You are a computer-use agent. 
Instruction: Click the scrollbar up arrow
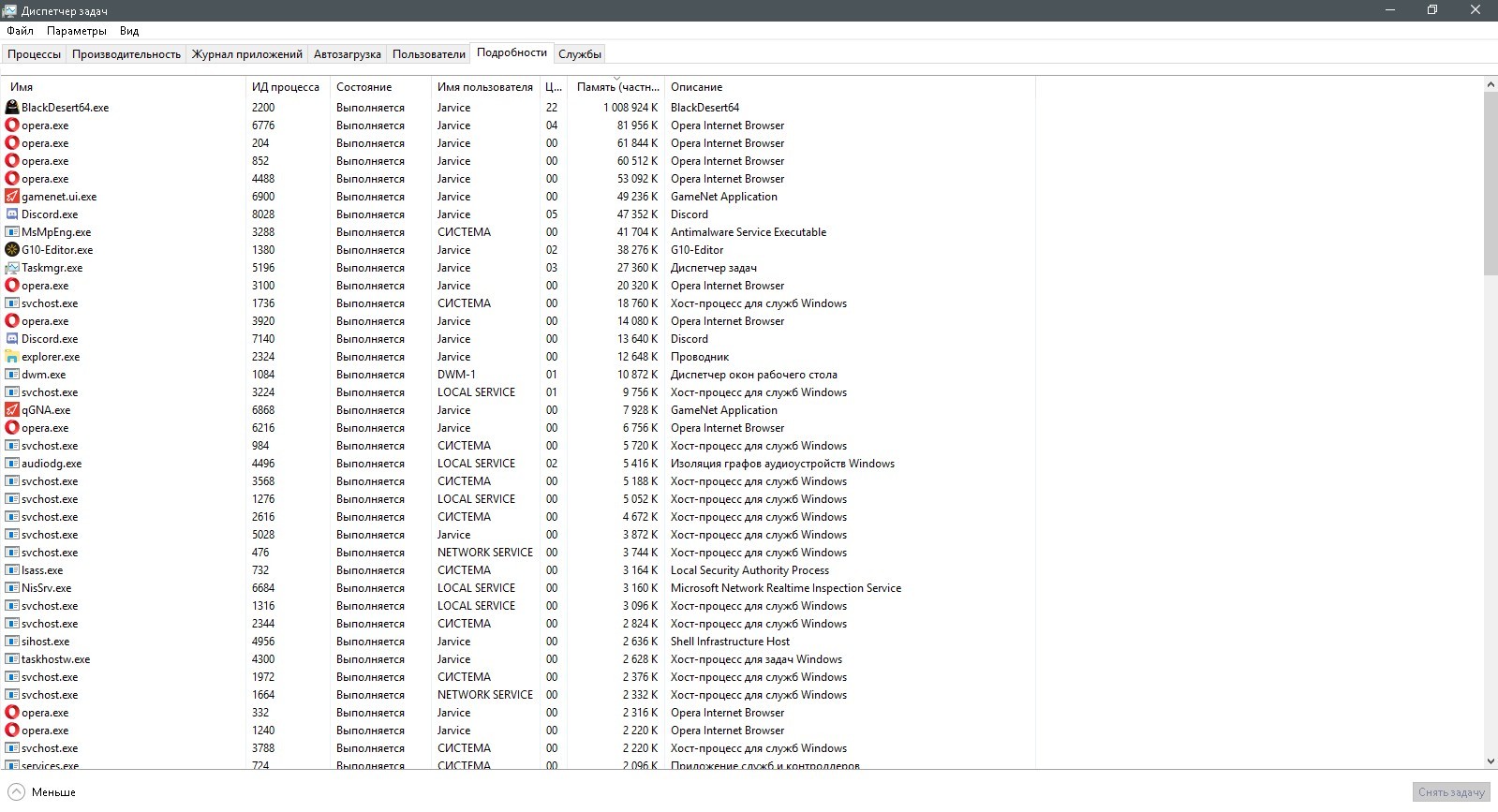pyautogui.click(x=1491, y=84)
